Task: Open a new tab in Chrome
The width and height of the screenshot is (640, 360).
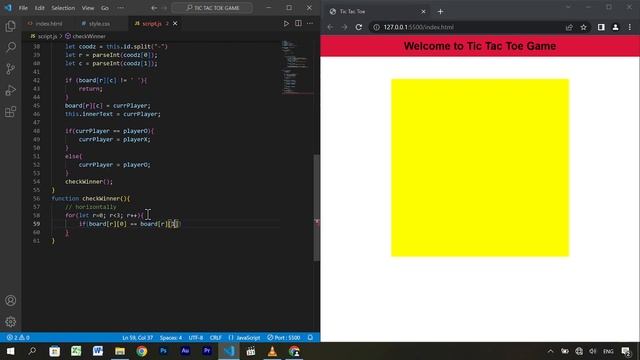Action: tap(440, 11)
